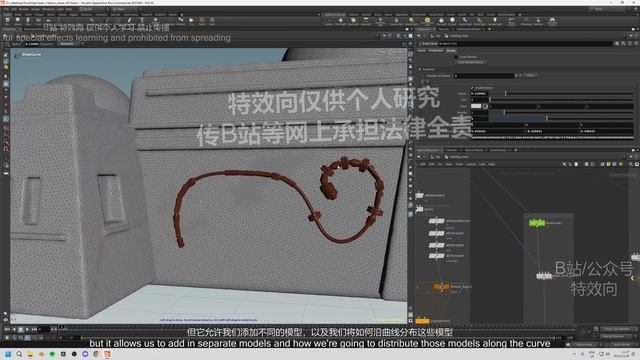Add a Spot Light from shelf
Viewport: 640px width, 360px height.
tap(353, 21)
